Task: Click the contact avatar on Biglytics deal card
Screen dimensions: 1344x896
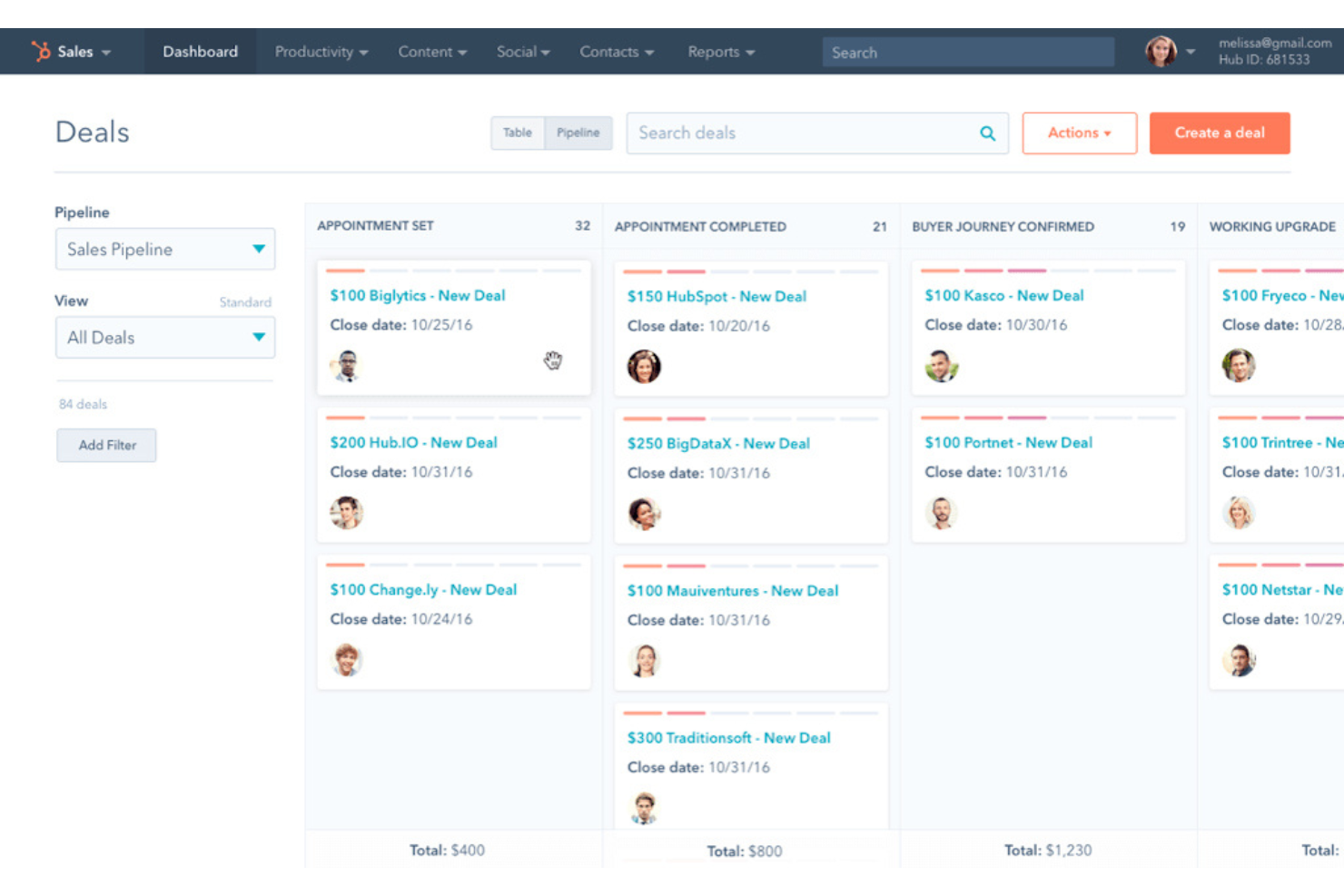Action: 346,364
